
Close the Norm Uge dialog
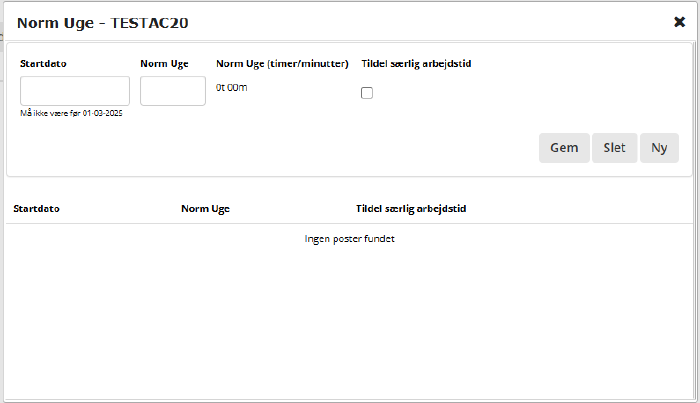tap(679, 21)
